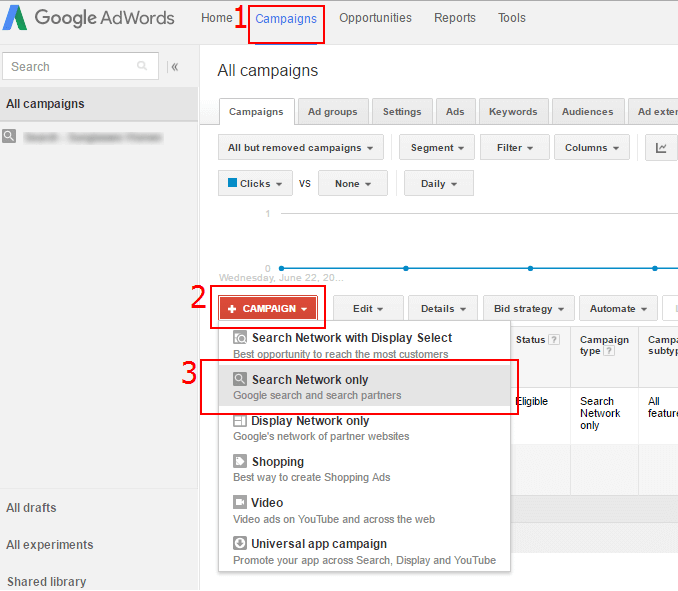Image resolution: width=678 pixels, height=591 pixels.
Task: Click the Google AdWords logo
Action: pos(88,18)
